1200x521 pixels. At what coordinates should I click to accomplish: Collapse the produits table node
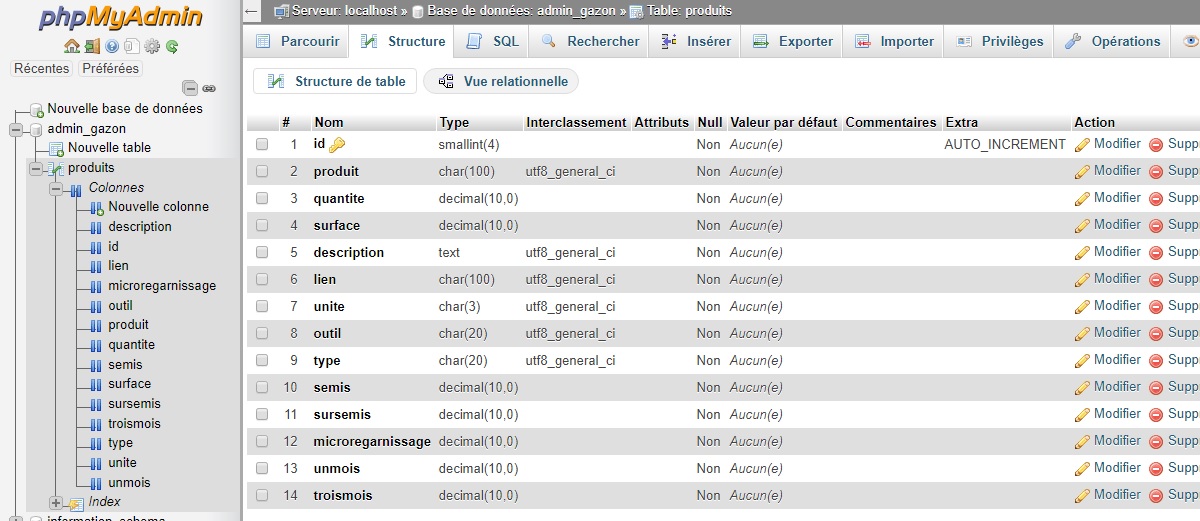(35, 168)
